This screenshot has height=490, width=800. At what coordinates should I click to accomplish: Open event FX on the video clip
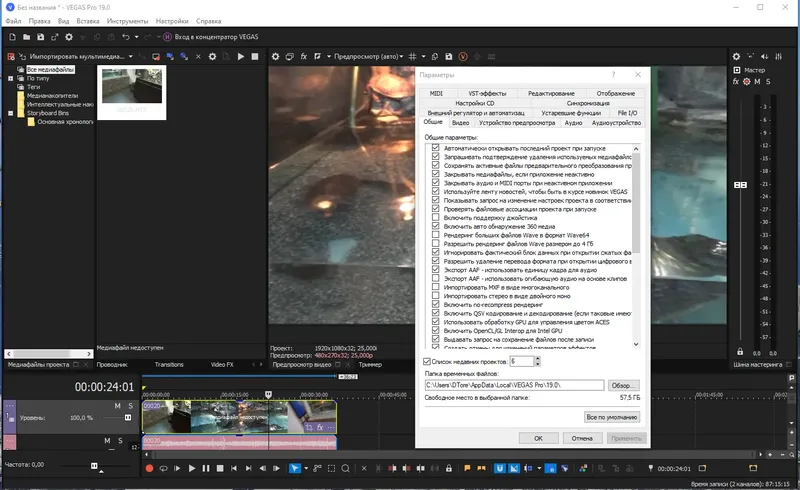321,426
